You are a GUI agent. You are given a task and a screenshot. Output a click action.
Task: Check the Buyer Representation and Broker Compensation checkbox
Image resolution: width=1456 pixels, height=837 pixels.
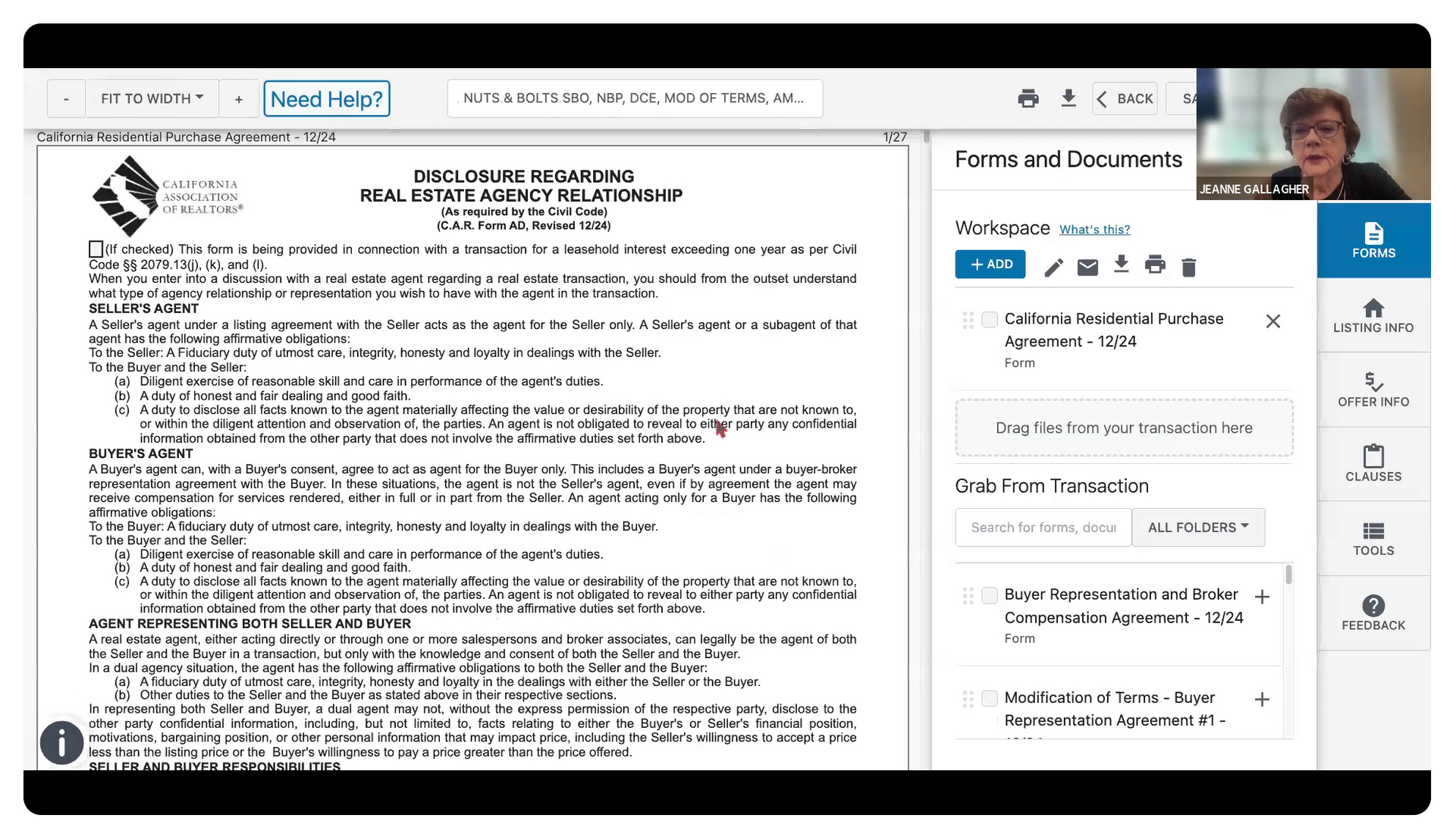tap(989, 596)
